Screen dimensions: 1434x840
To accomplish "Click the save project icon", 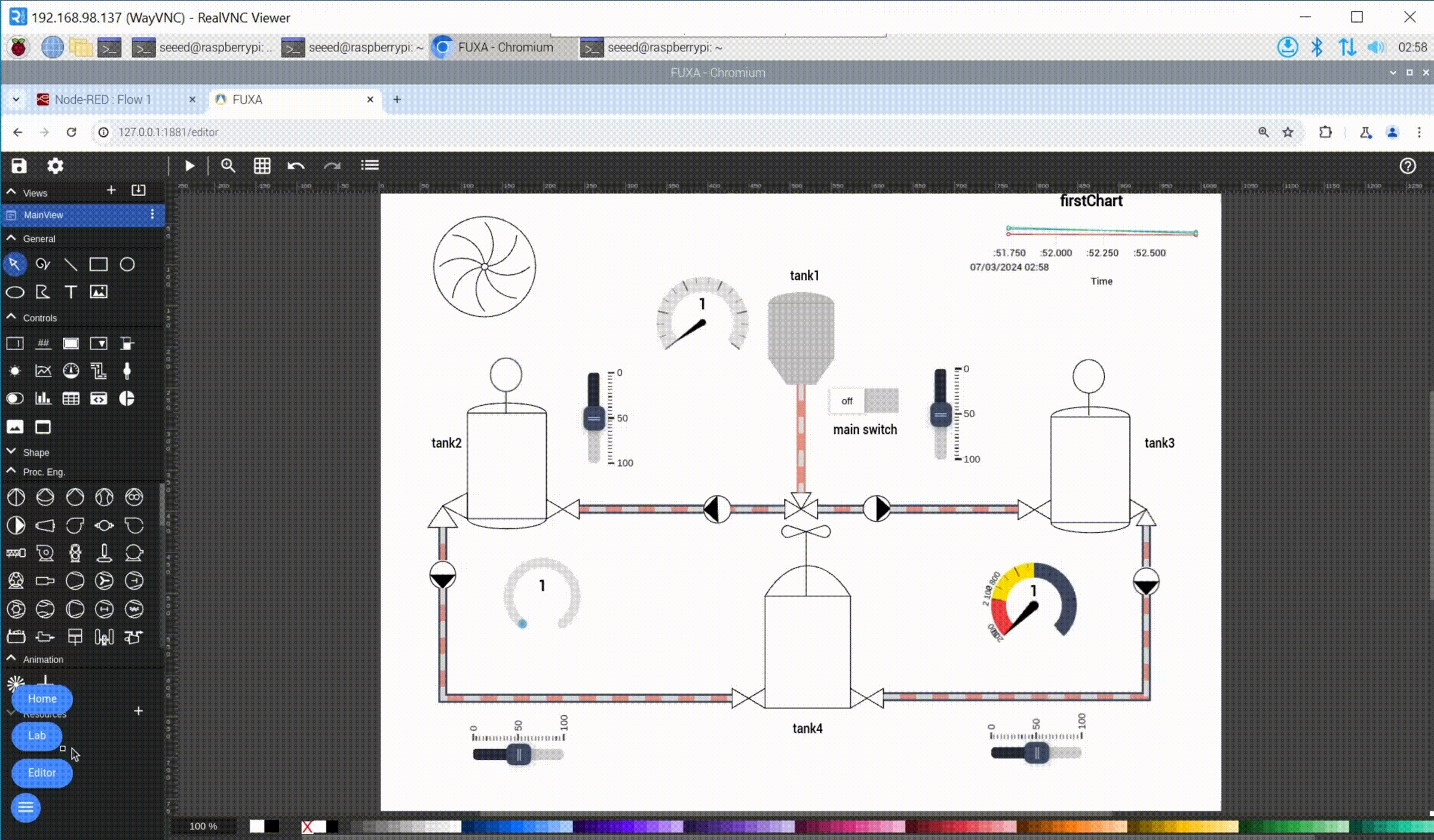I will pos(19,165).
